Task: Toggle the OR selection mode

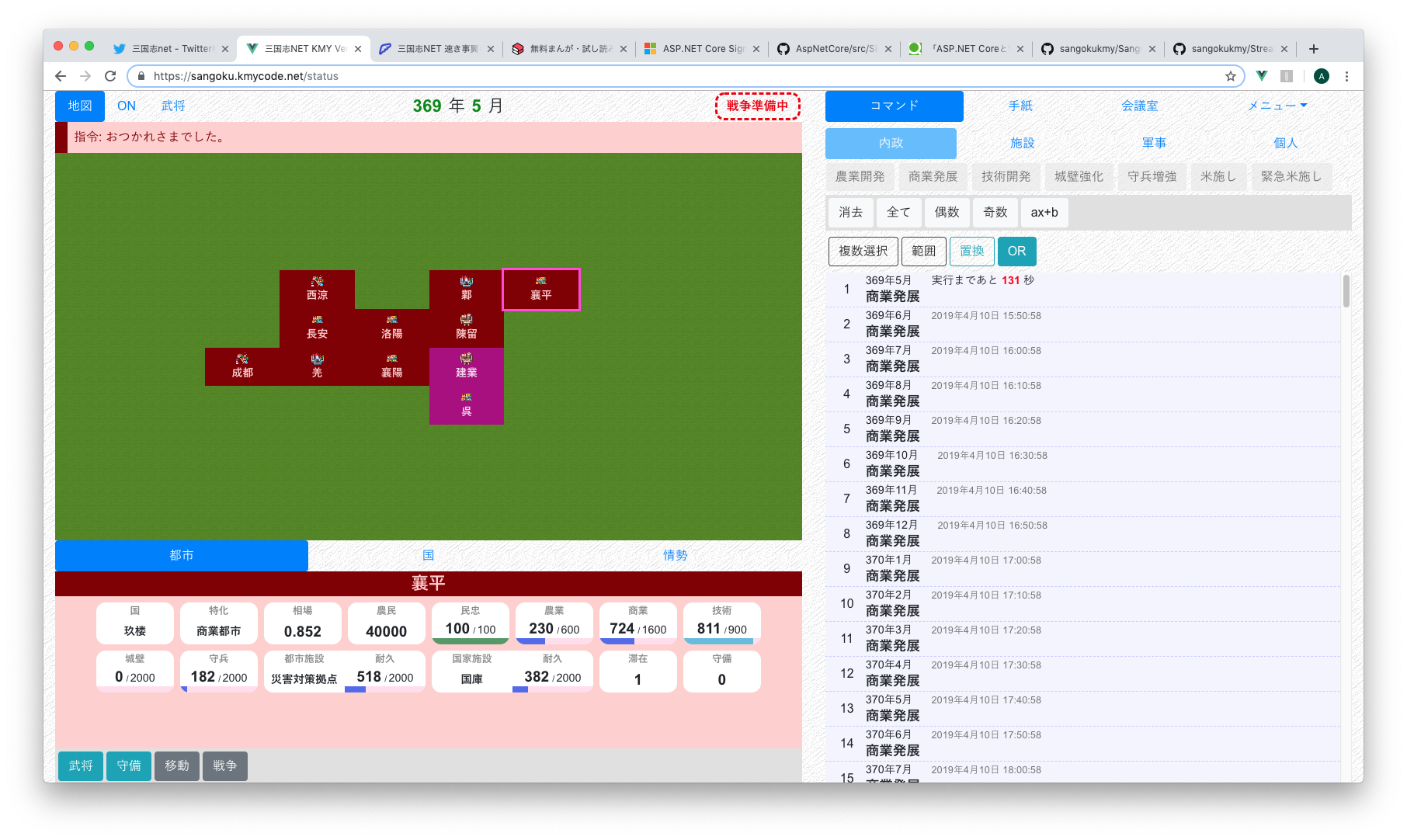Action: tap(1017, 251)
